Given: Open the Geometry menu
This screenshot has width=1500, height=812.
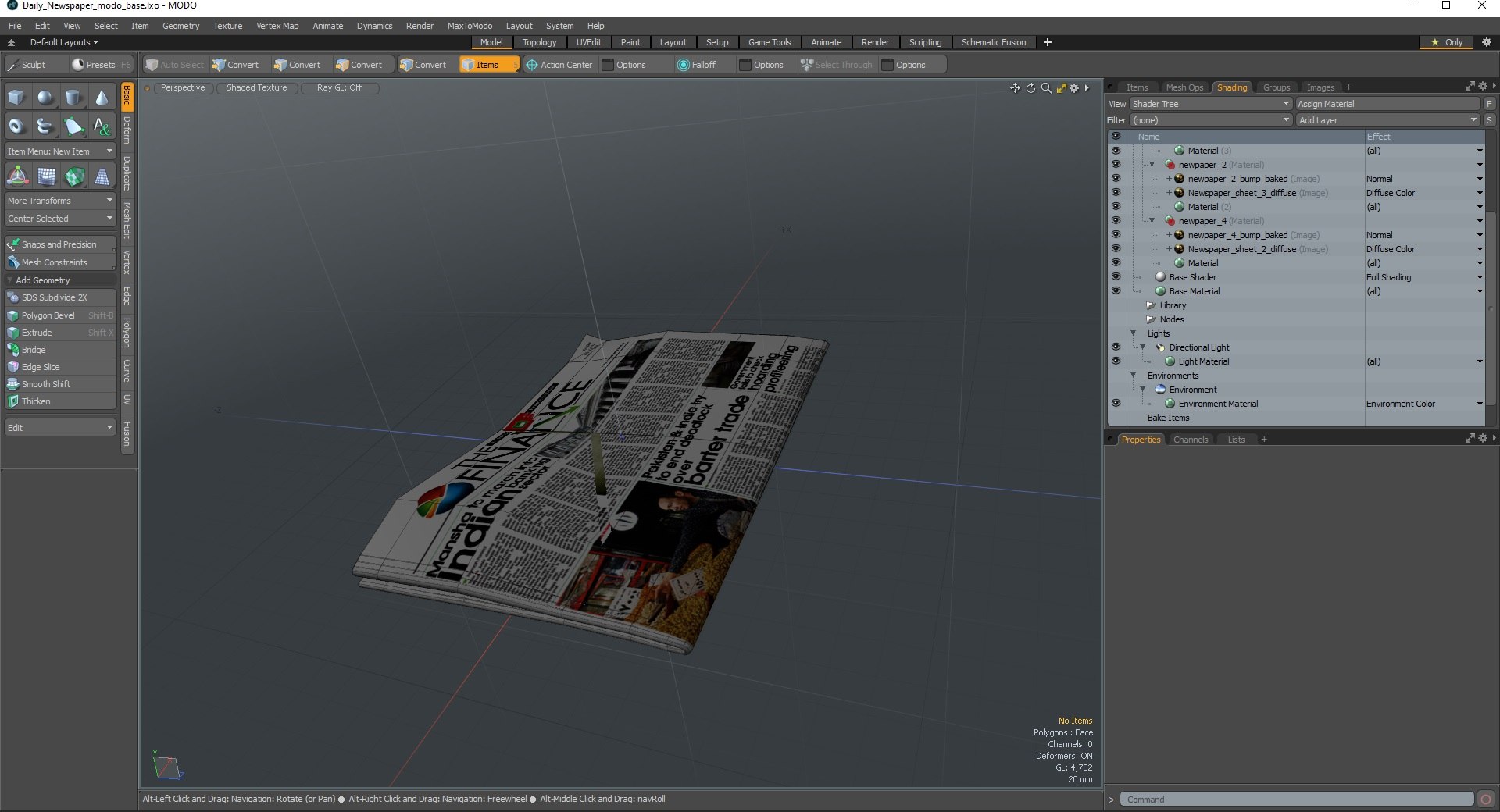Looking at the screenshot, I should [x=180, y=26].
